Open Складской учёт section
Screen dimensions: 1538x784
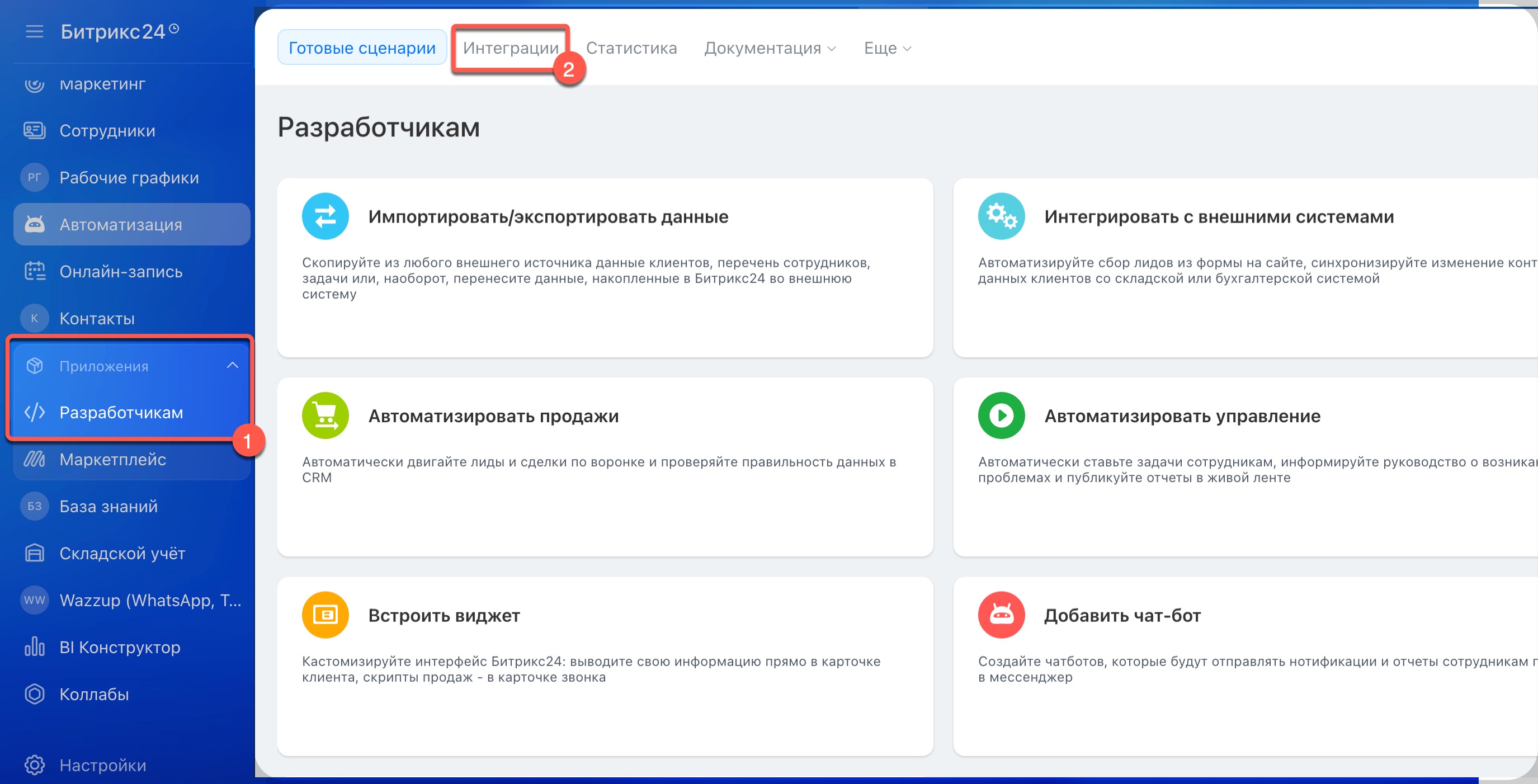[132, 553]
